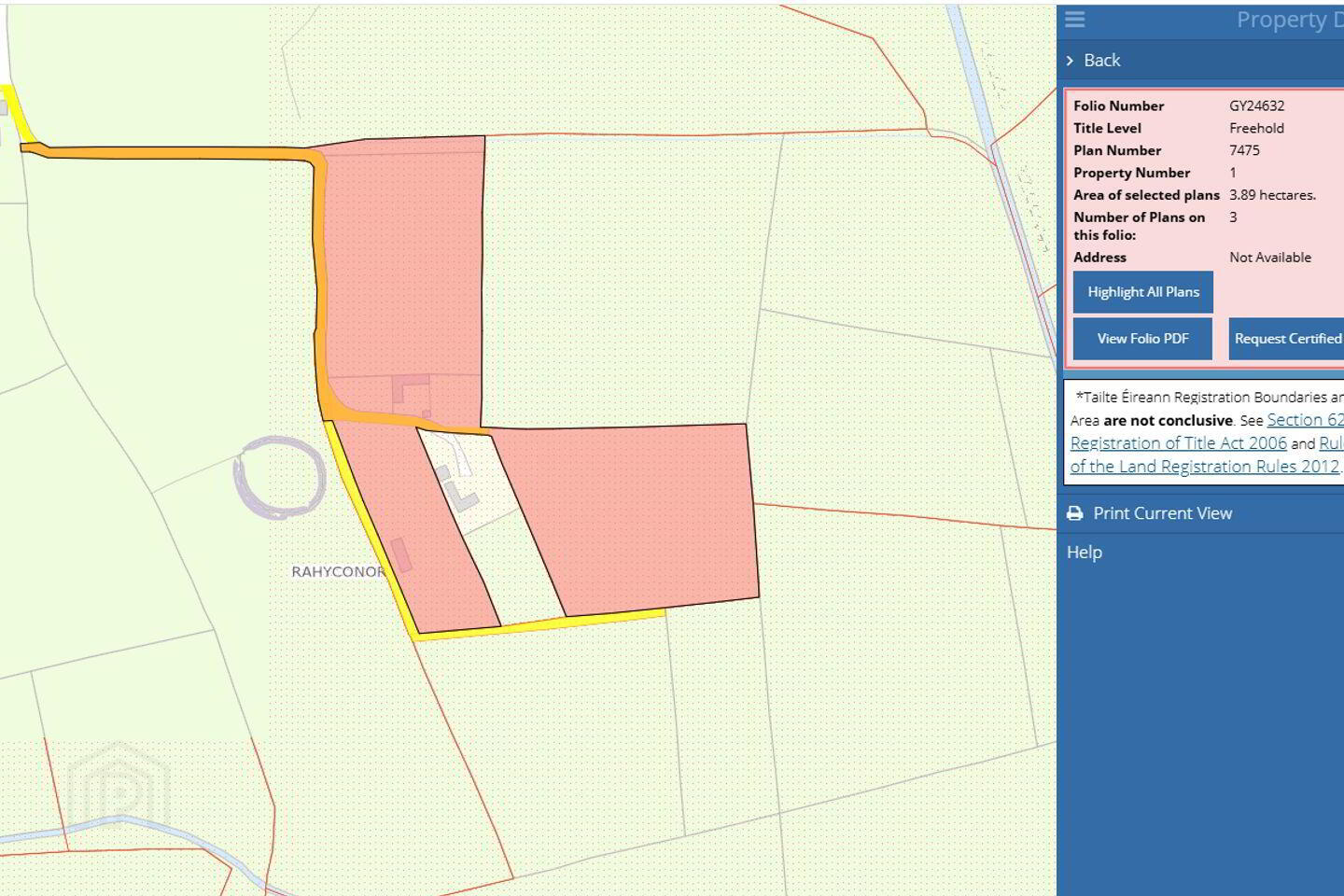
Task: Click the orange highlighted access road
Action: tap(319, 280)
